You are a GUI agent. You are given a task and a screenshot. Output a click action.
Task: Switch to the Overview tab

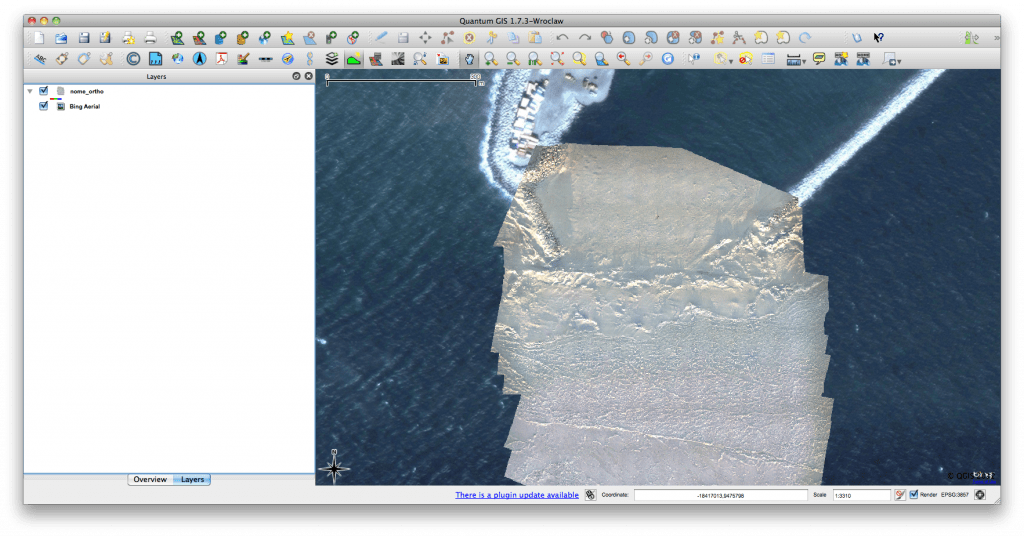click(150, 479)
